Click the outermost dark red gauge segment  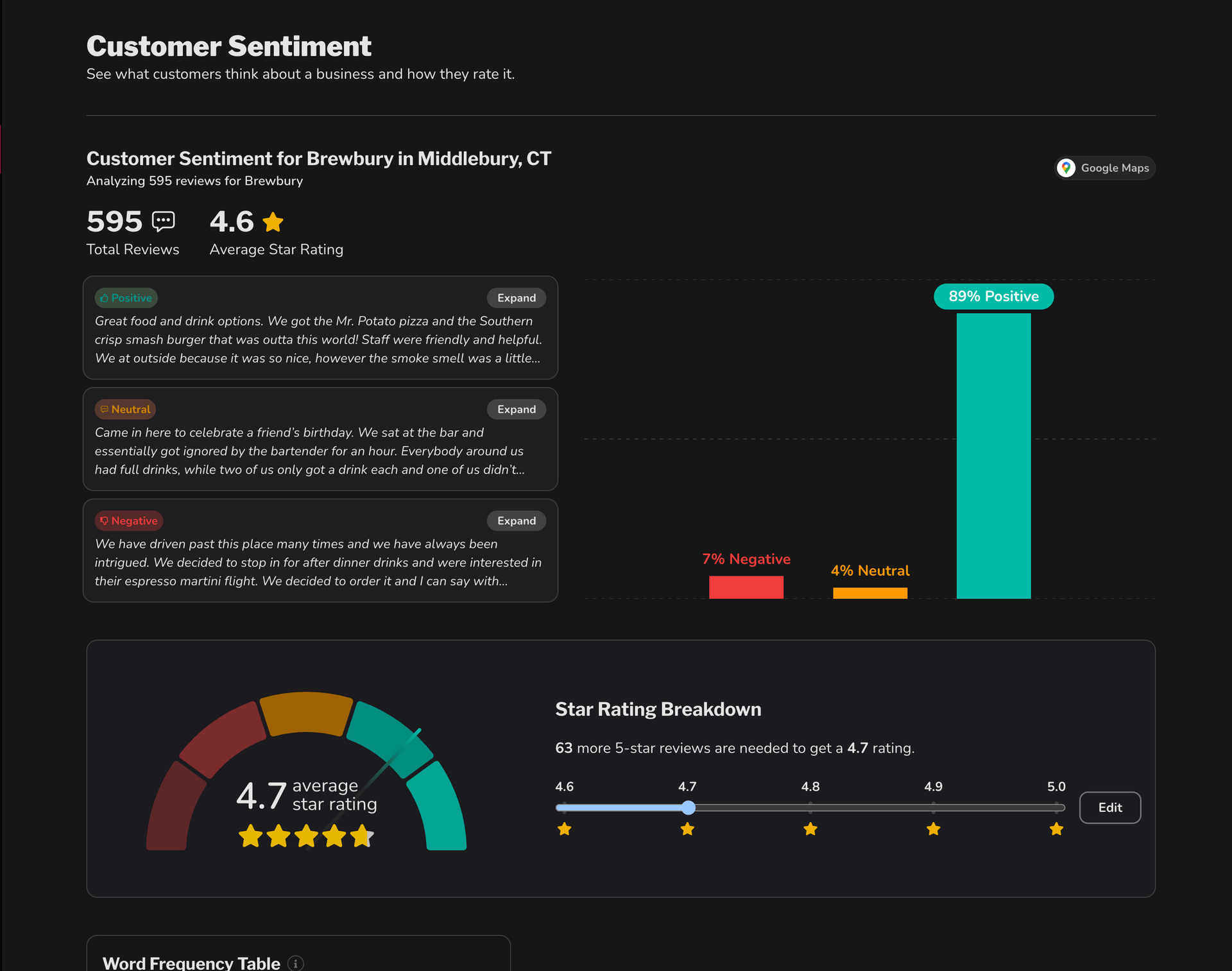pyautogui.click(x=173, y=807)
